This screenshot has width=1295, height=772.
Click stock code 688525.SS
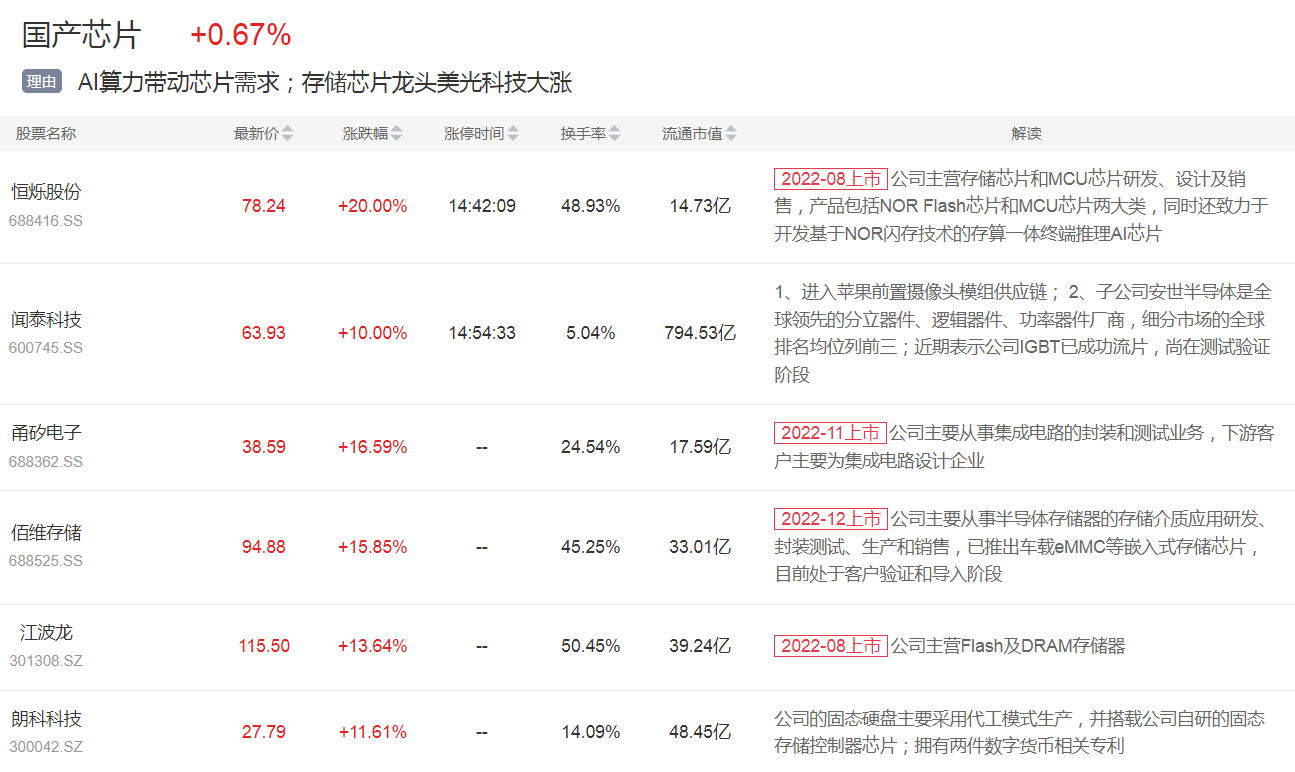(46, 561)
